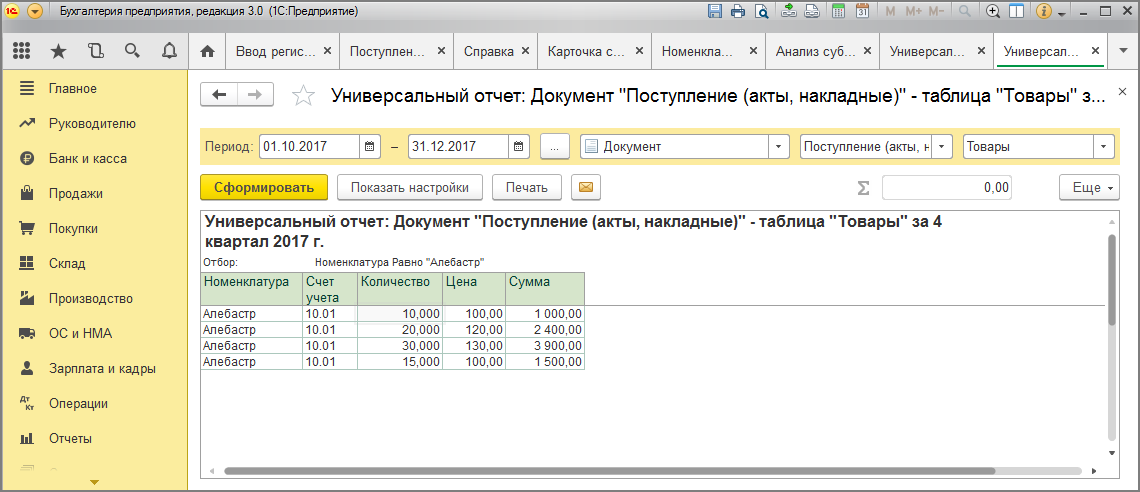This screenshot has height=492, width=1140.
Task: Add report to favorites with star outline
Action: 301,96
